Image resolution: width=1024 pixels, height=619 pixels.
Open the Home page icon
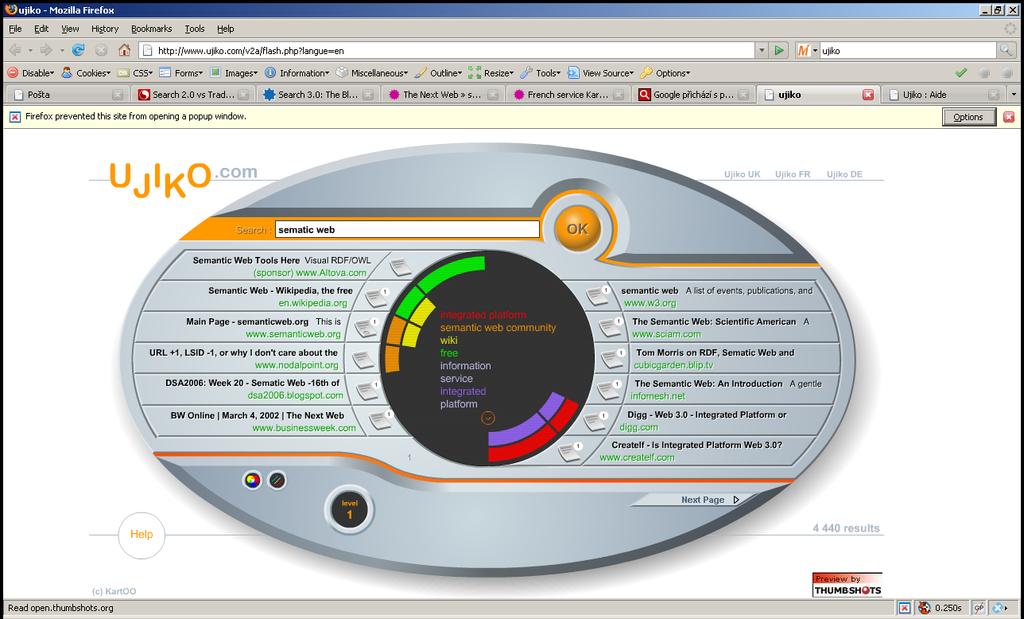(124, 50)
